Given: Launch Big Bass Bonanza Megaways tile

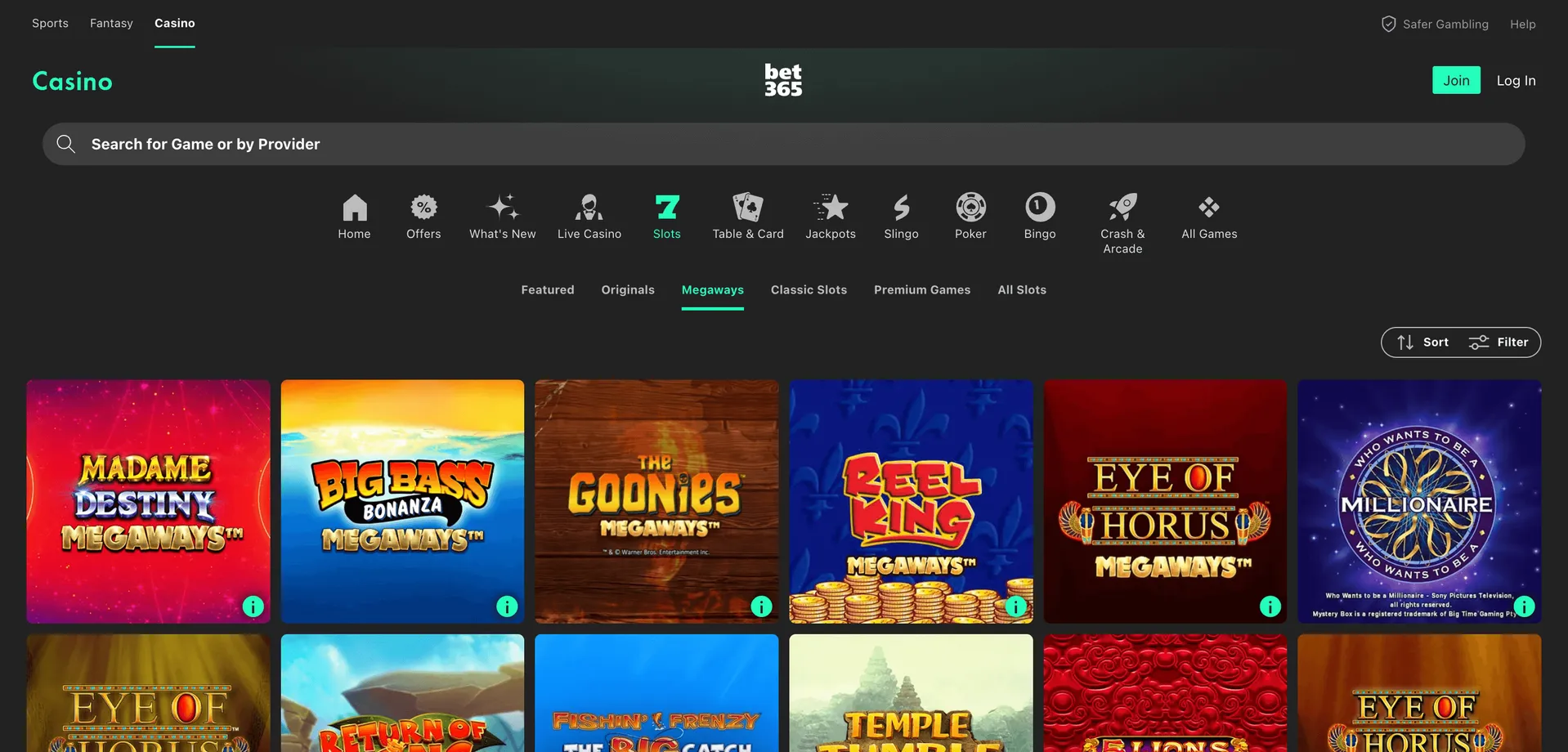Looking at the screenshot, I should (x=402, y=502).
